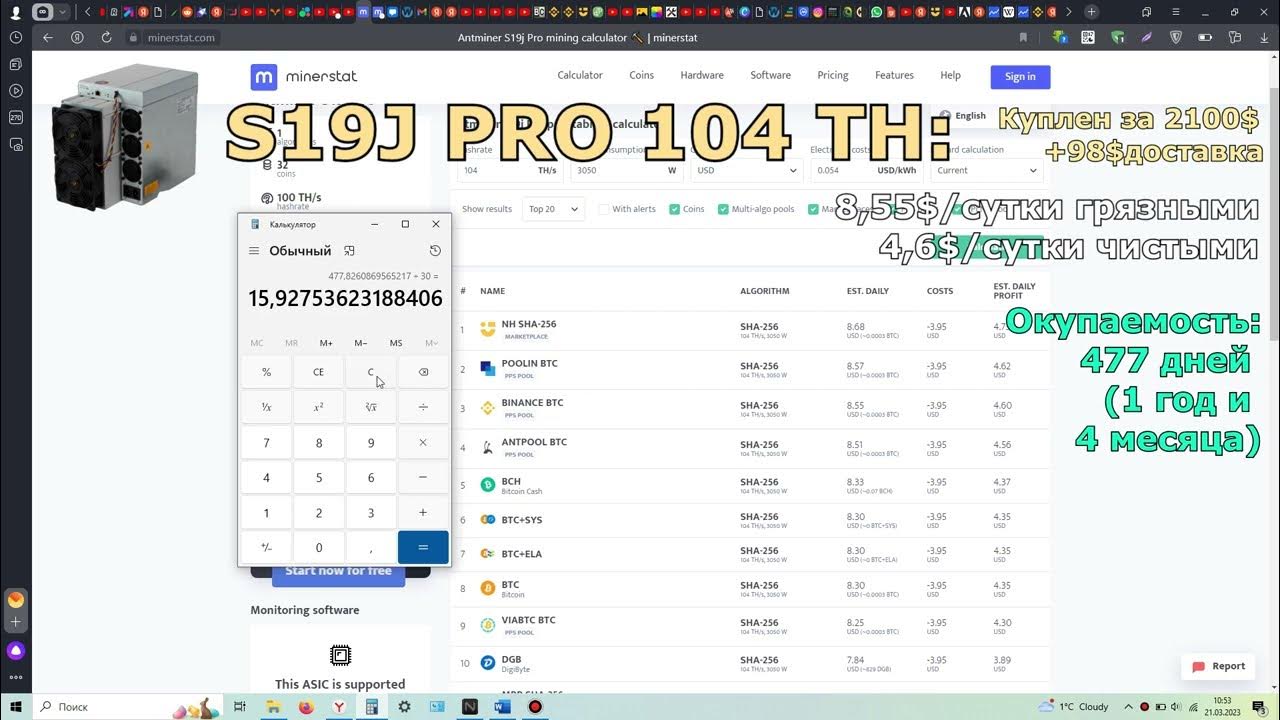
Task: Open the Features menu item
Action: click(x=894, y=75)
